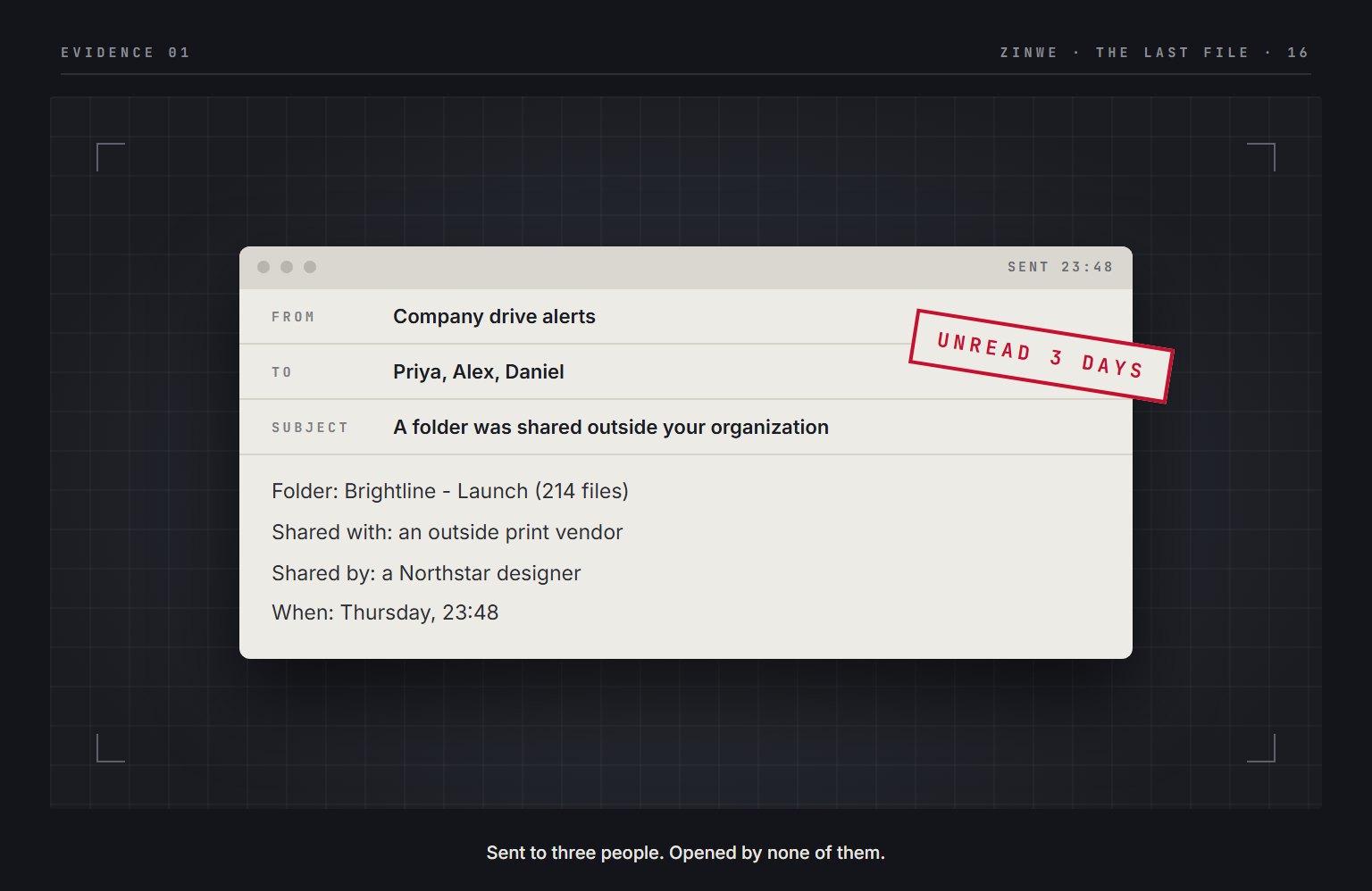The image size is (1372, 891).
Task: Click the red UNREAD 3 DAYS stamp
Action: coord(1041,355)
